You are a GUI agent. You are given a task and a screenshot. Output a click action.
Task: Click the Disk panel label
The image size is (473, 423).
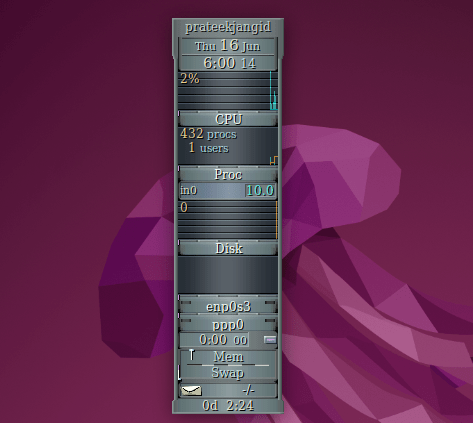click(x=228, y=249)
